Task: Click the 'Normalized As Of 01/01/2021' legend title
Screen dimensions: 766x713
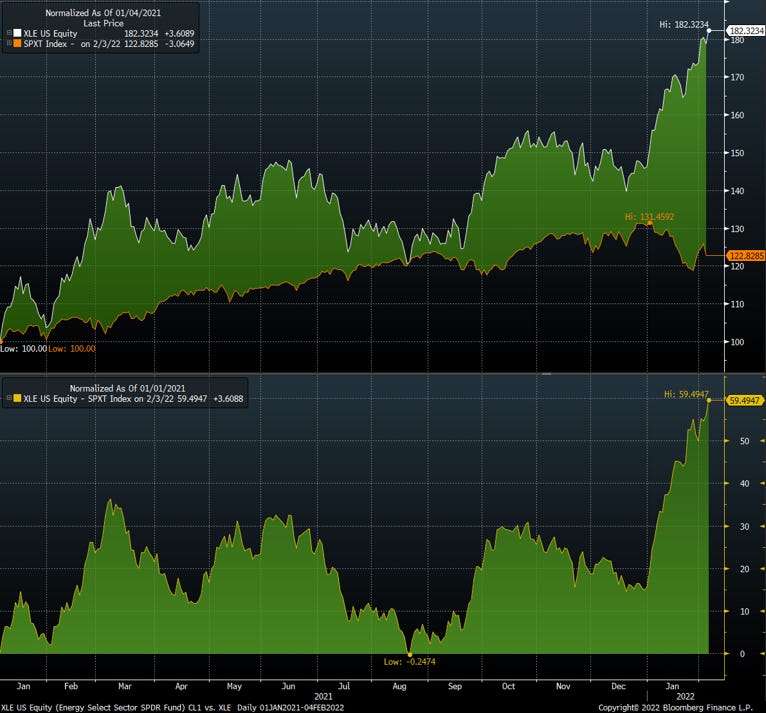Action: 128,388
